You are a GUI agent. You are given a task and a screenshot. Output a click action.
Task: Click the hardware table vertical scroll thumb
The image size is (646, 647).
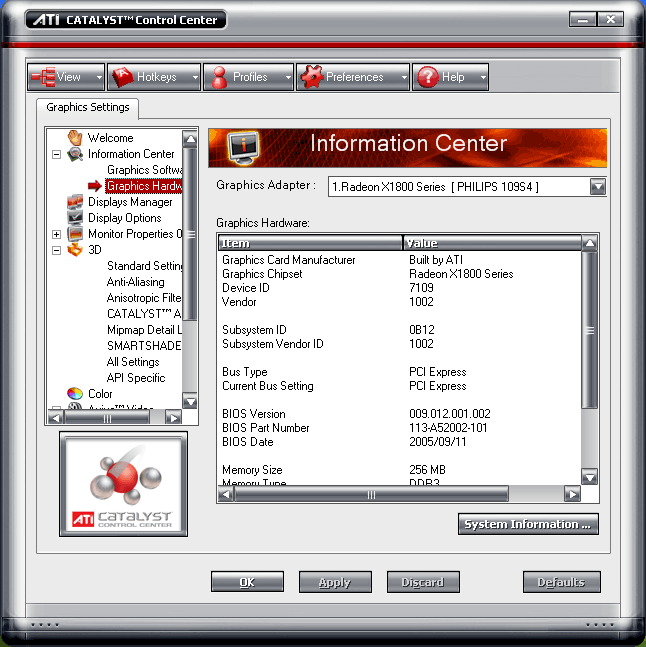pyautogui.click(x=590, y=330)
